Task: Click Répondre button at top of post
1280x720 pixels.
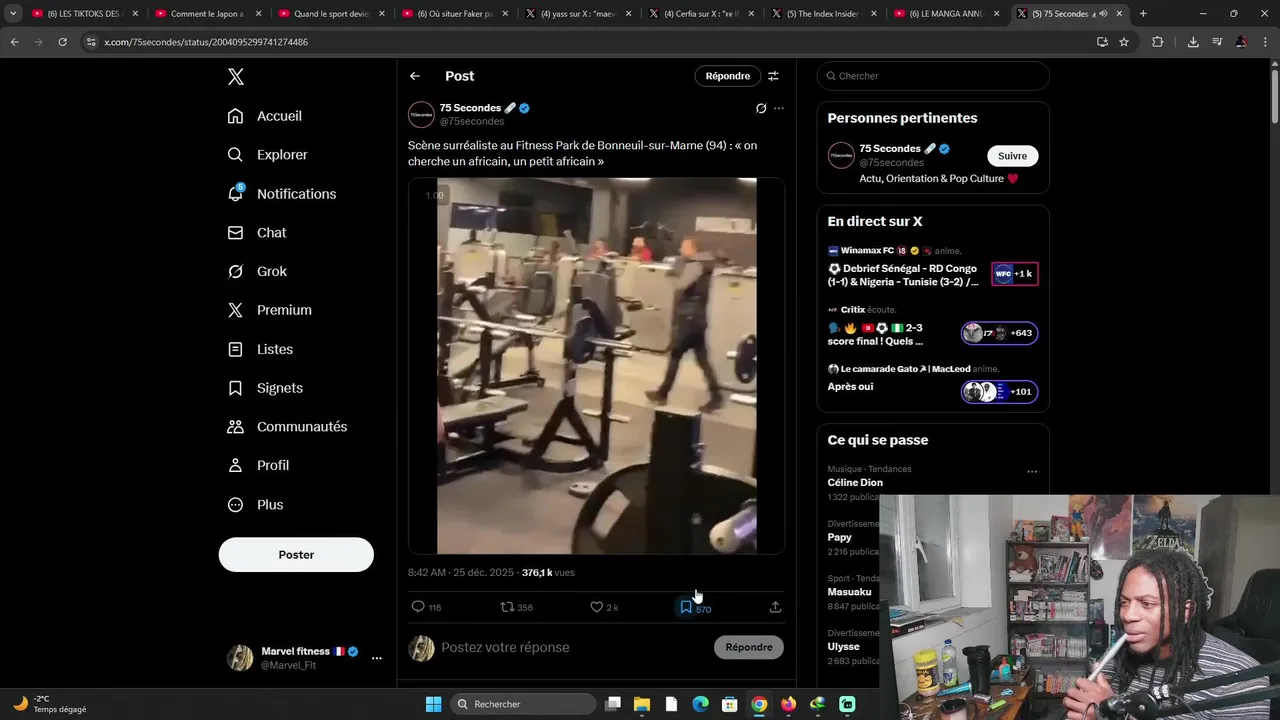Action: (x=728, y=76)
